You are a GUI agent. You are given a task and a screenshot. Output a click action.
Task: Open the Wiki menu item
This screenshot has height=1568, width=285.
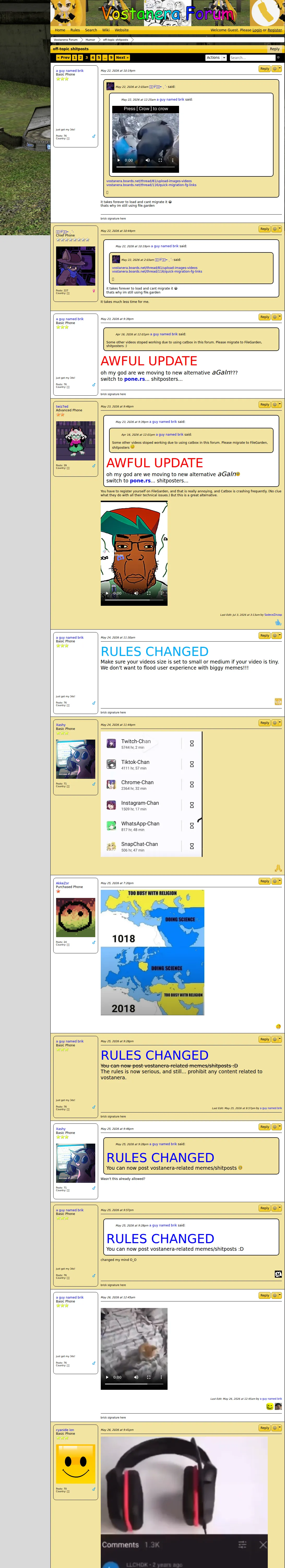(106, 30)
